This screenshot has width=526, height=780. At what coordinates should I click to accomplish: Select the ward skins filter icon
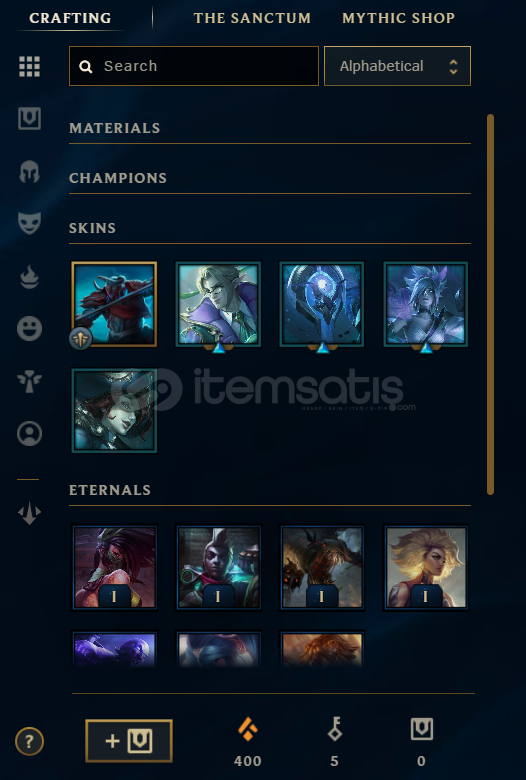pyautogui.click(x=29, y=382)
